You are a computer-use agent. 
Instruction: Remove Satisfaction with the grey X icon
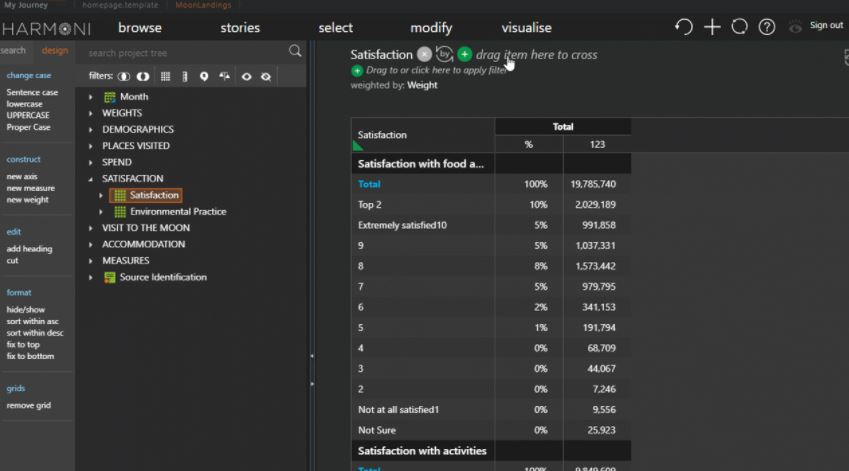click(x=425, y=55)
